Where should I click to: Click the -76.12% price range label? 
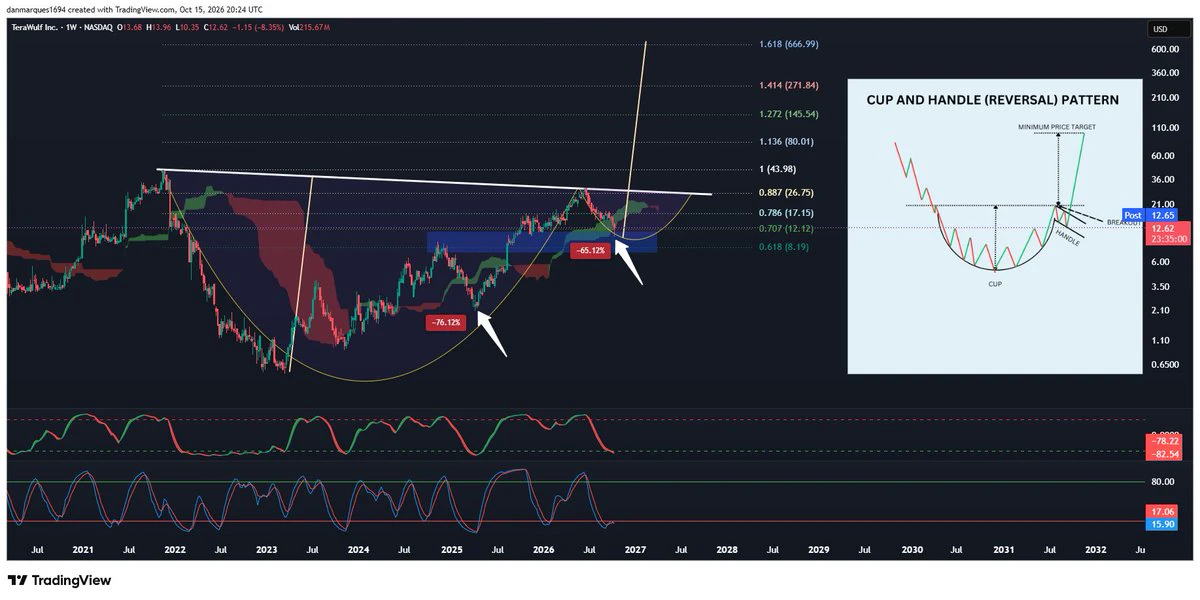pyautogui.click(x=444, y=322)
